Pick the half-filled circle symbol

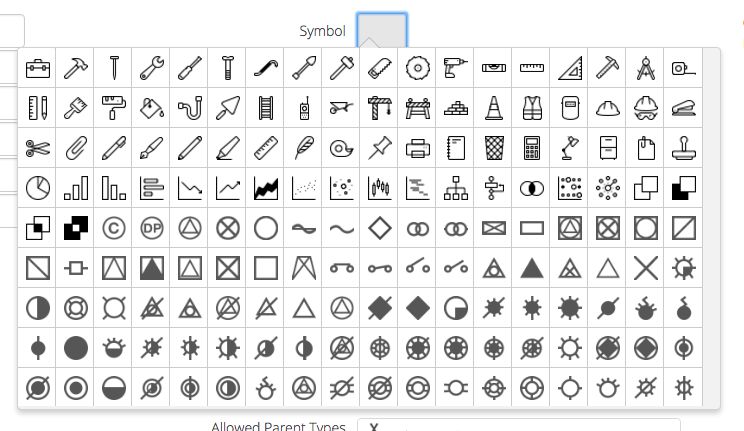coord(37,308)
